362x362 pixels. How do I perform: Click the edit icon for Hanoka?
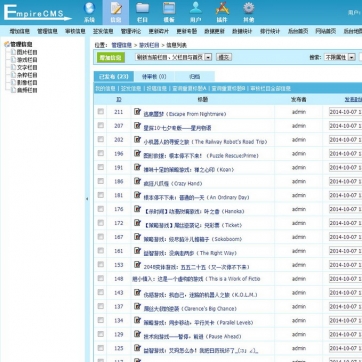137,209
